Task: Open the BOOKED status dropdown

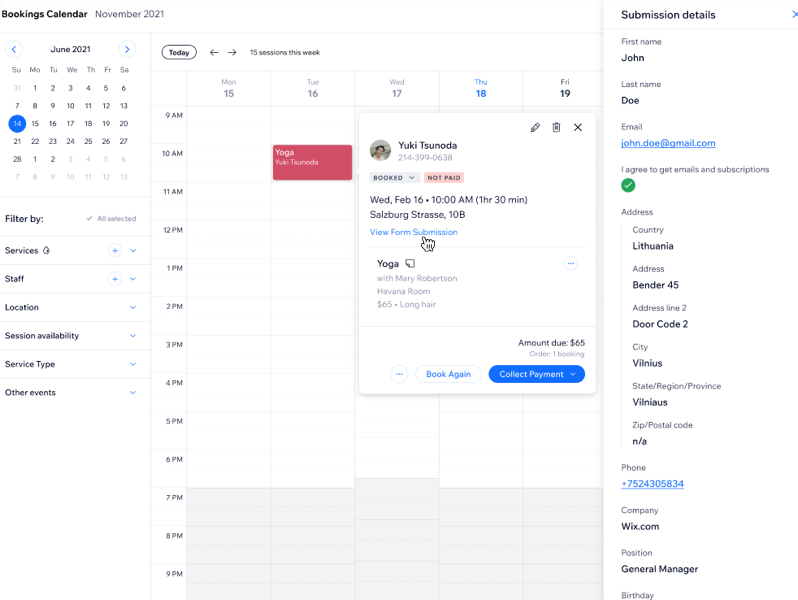Action: tap(393, 178)
